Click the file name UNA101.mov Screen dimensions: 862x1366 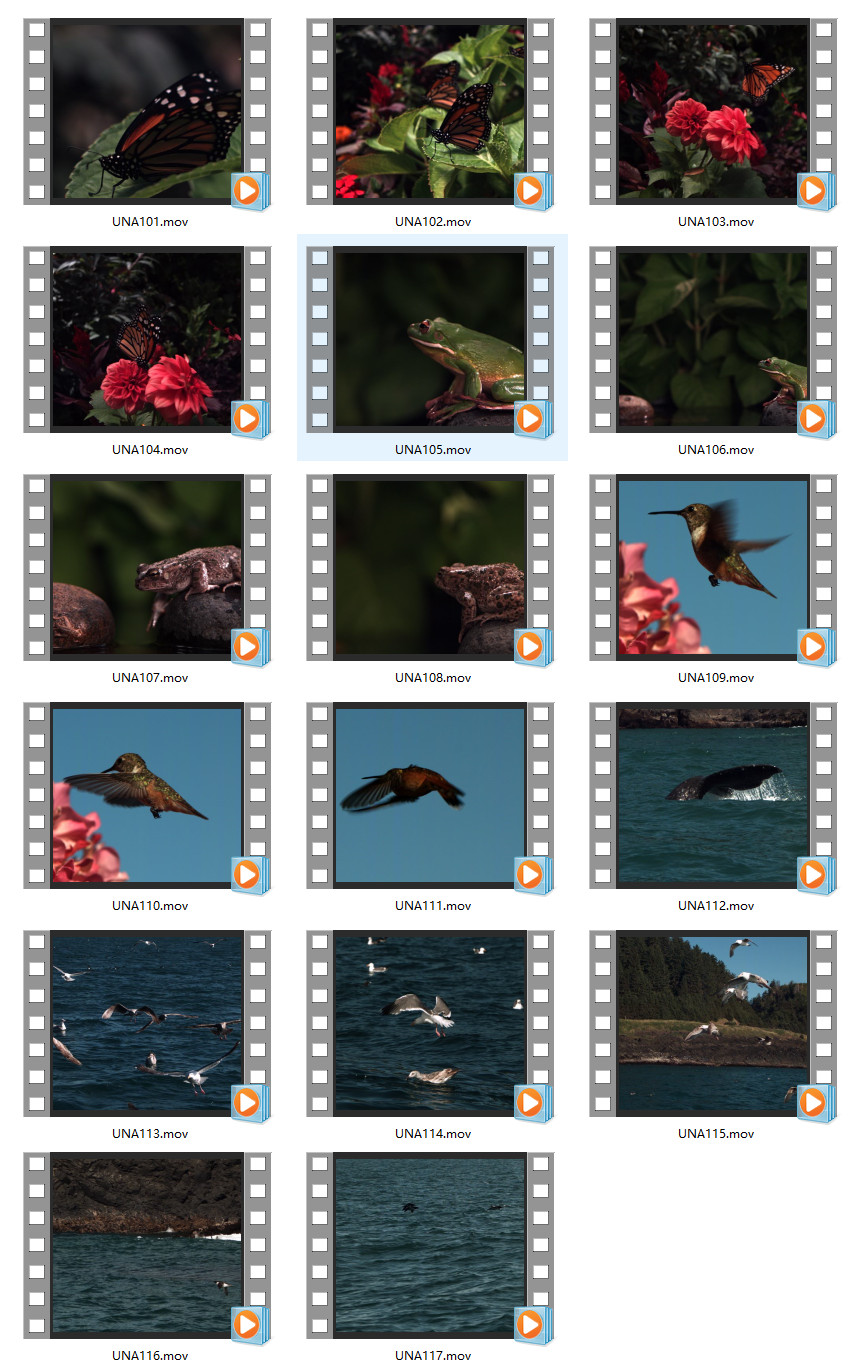(150, 222)
